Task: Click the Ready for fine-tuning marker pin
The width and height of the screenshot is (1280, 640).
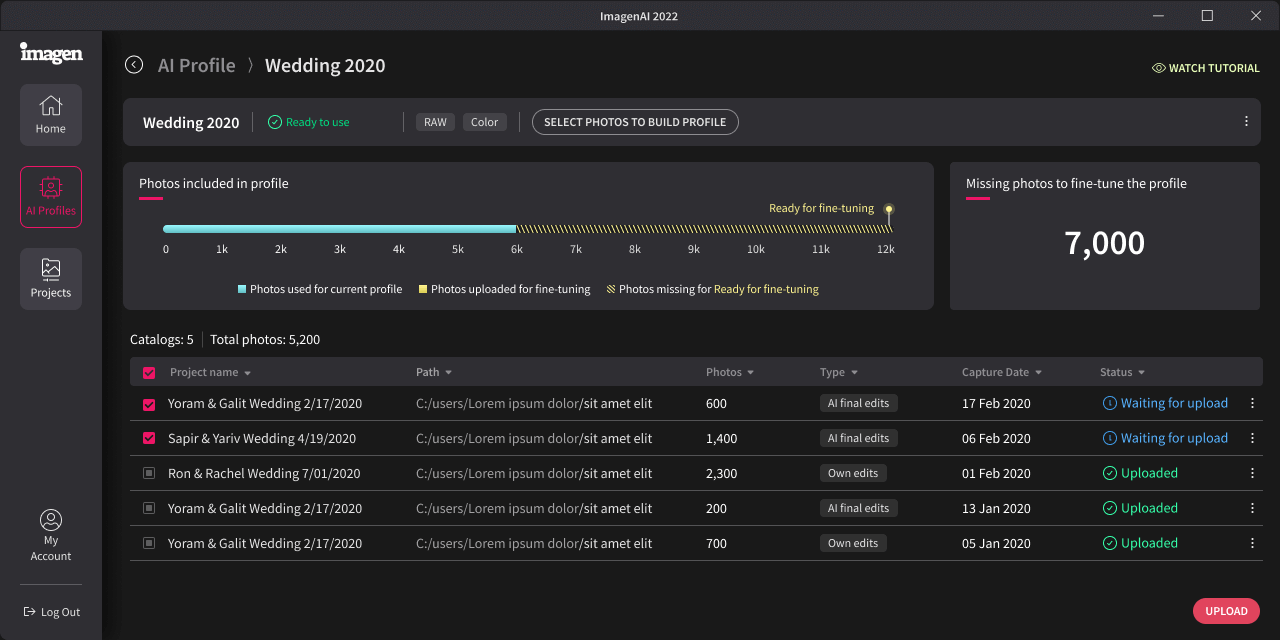Action: pos(889,209)
